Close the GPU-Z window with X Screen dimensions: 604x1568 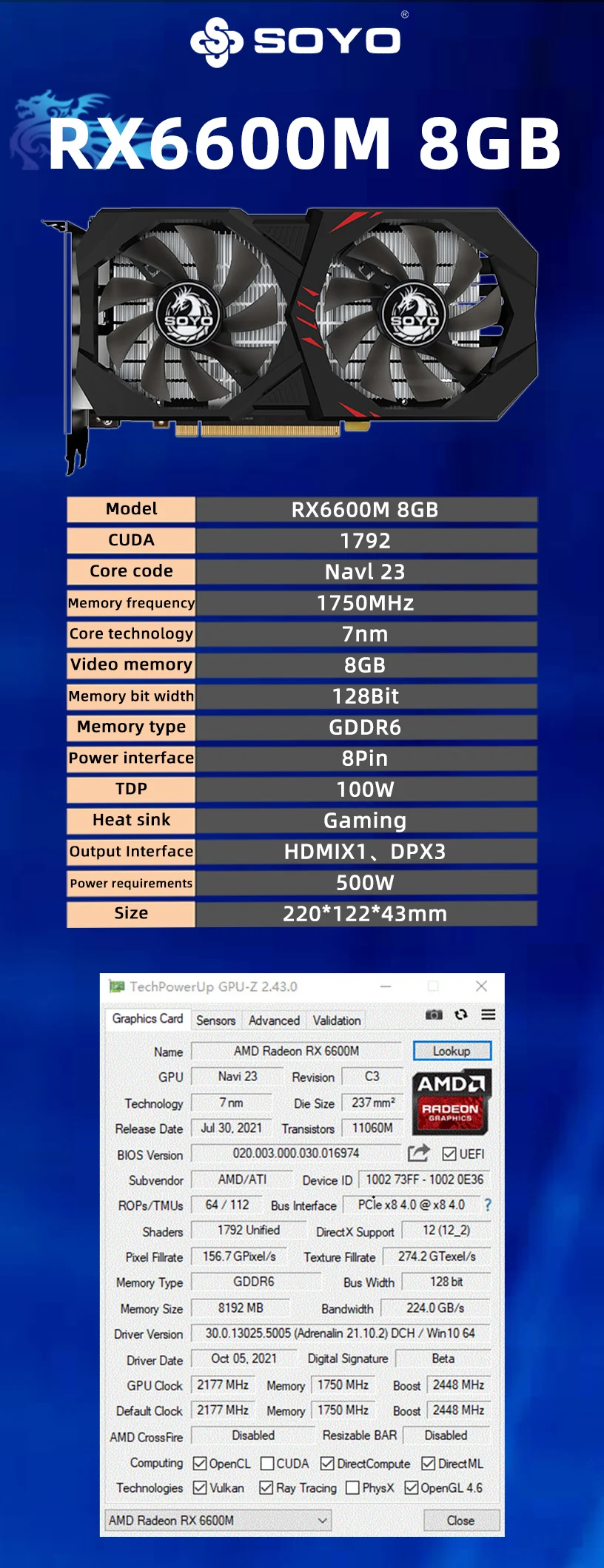pyautogui.click(x=482, y=986)
